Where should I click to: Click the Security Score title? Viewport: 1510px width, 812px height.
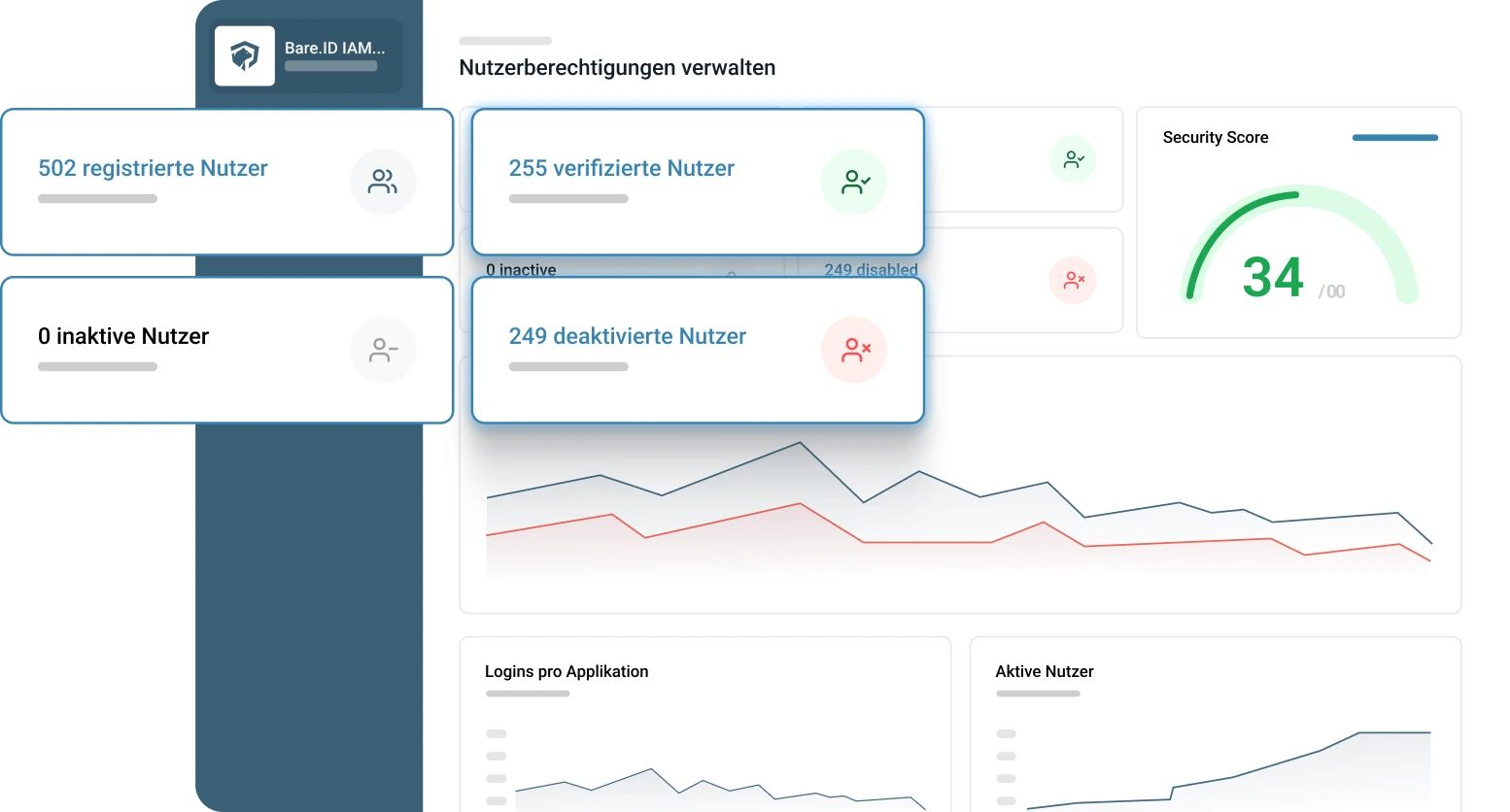[1216, 138]
